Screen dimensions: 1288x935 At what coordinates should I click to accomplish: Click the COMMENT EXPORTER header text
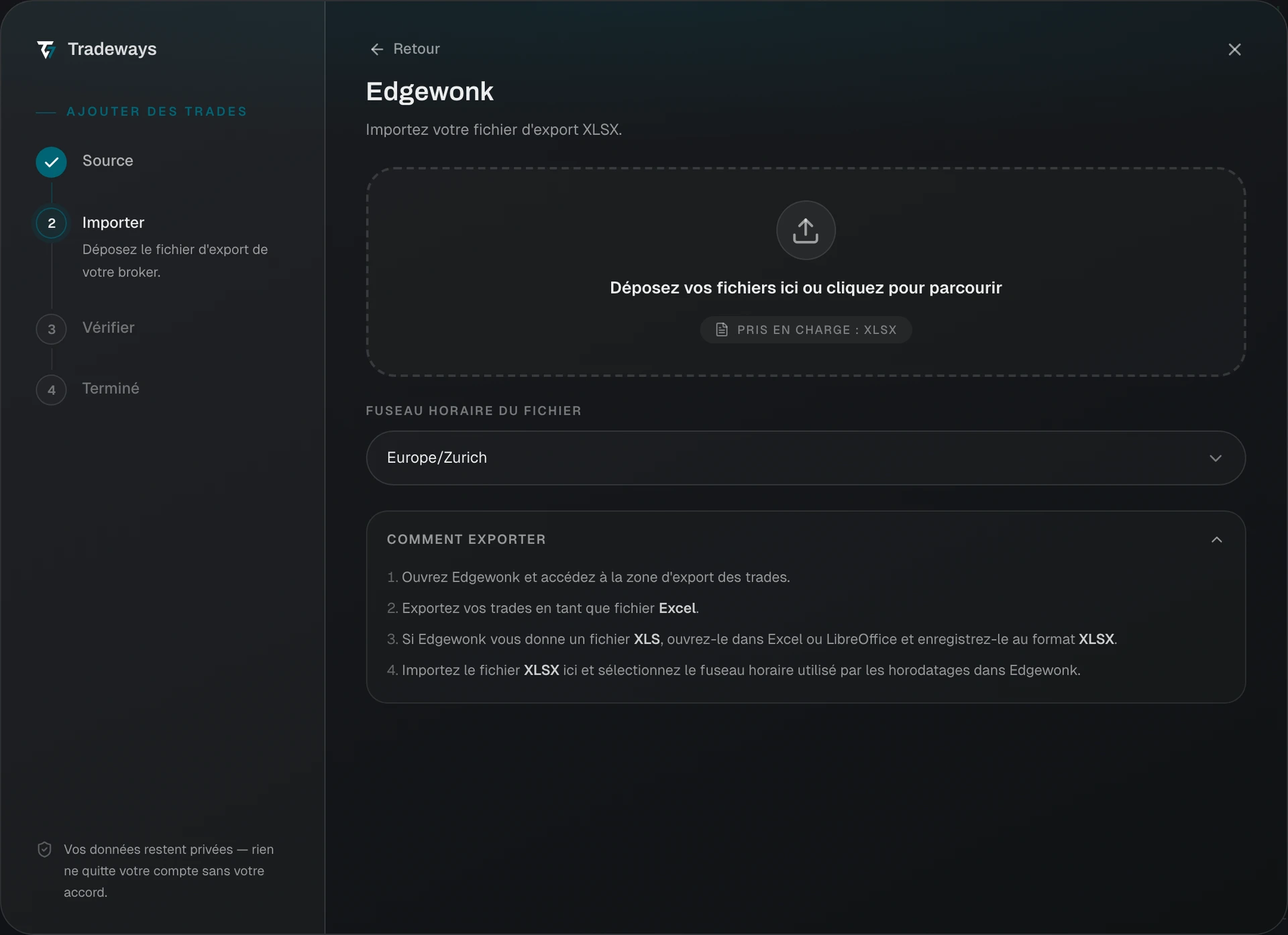click(x=466, y=539)
